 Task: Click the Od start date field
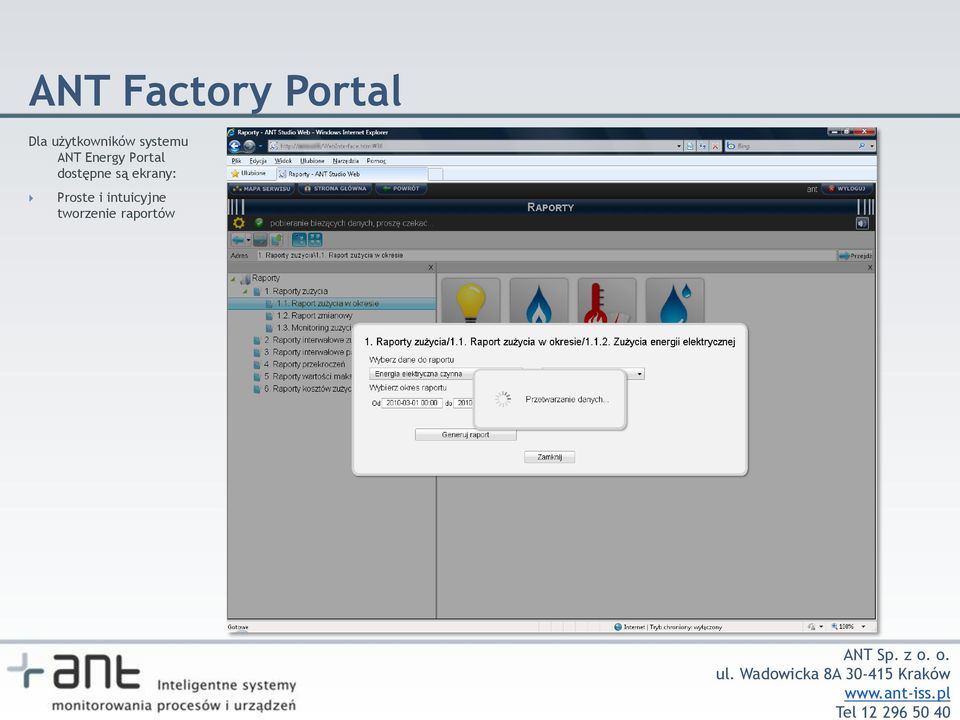click(x=411, y=403)
